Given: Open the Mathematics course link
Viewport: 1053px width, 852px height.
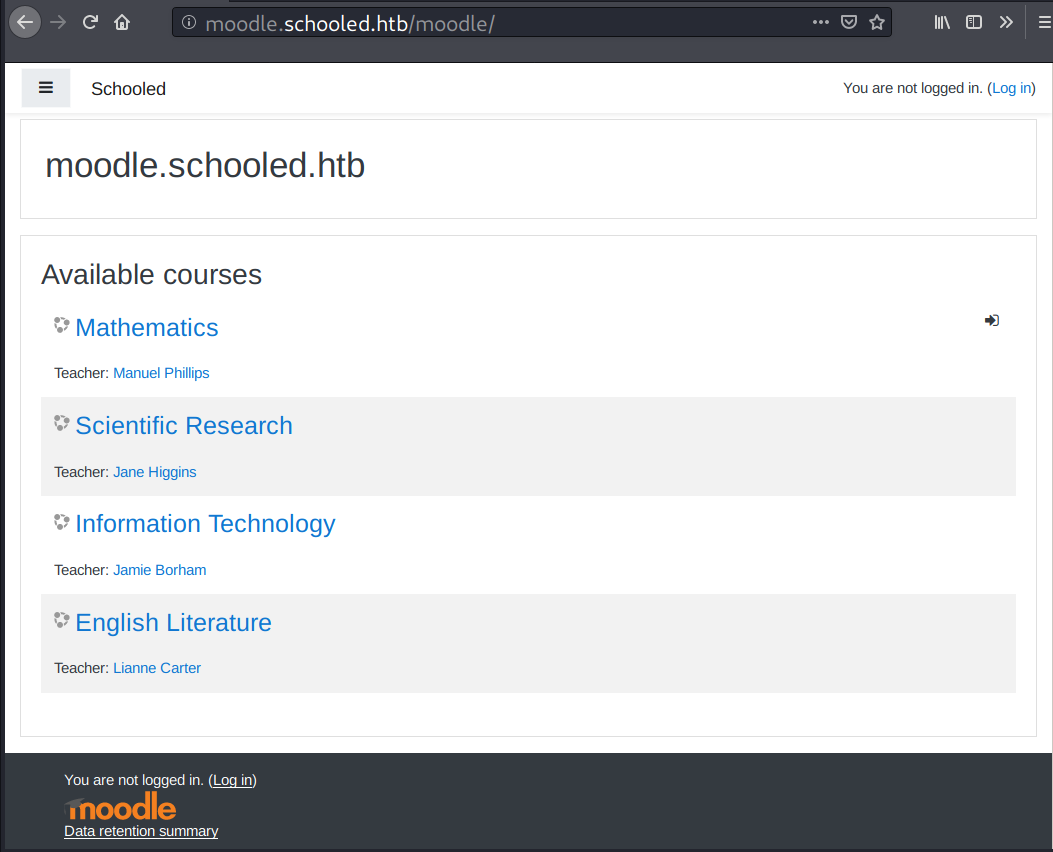Looking at the screenshot, I should 146,328.
